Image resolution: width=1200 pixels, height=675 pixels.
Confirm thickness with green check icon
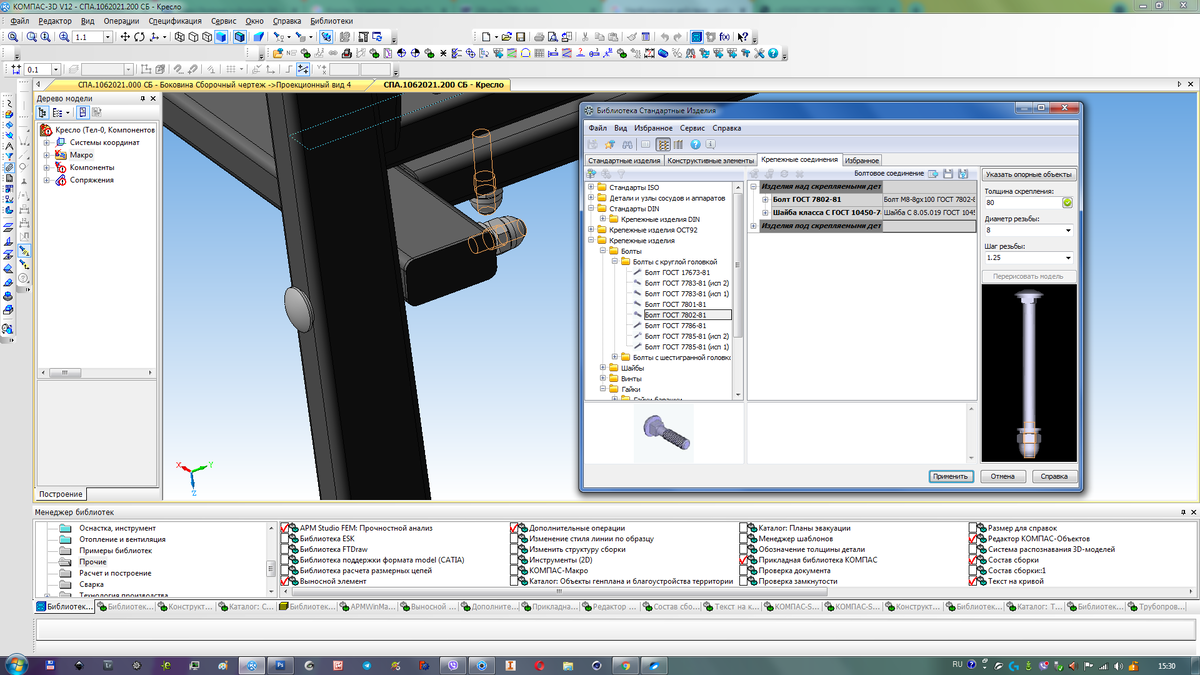1067,203
